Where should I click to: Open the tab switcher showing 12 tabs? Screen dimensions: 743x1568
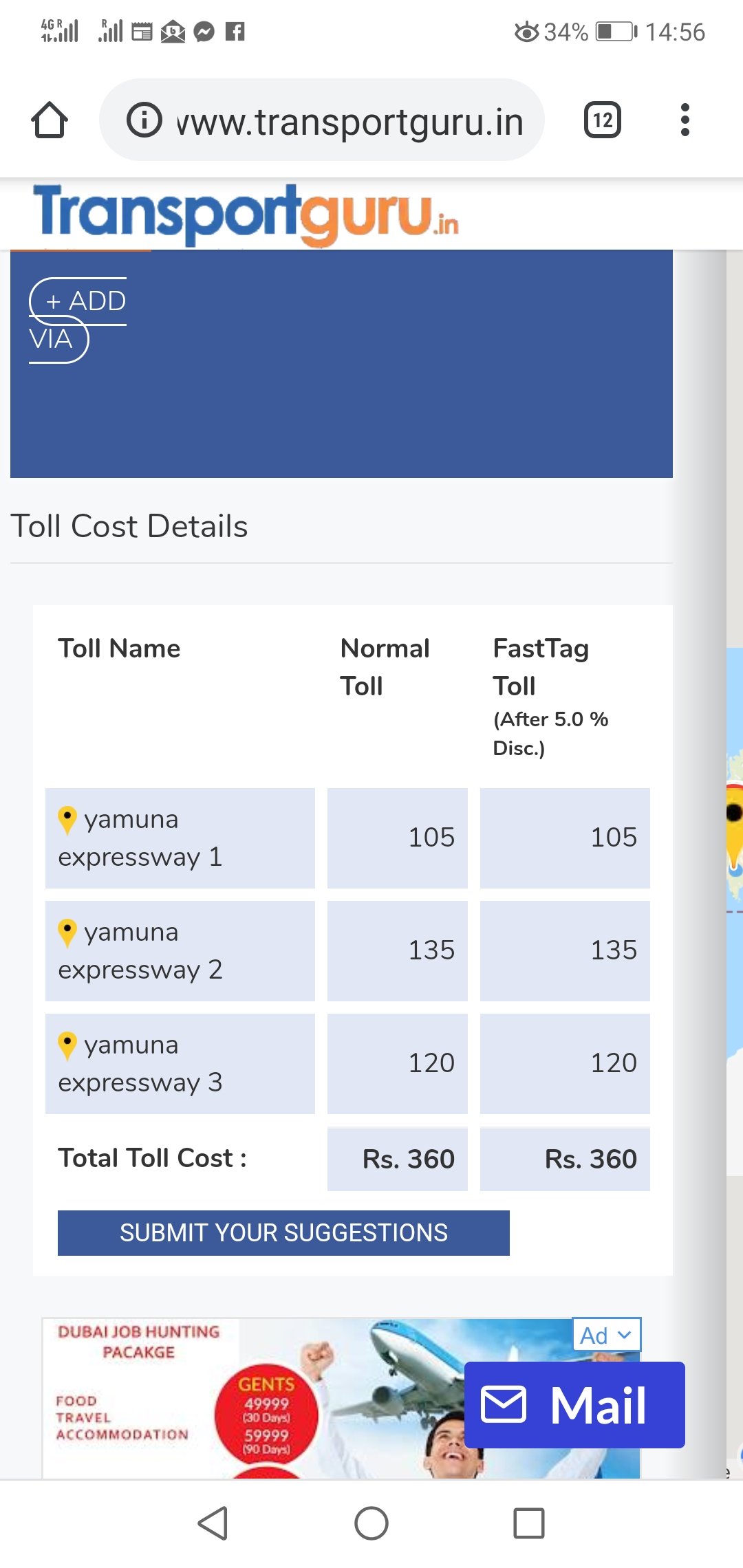click(x=602, y=120)
